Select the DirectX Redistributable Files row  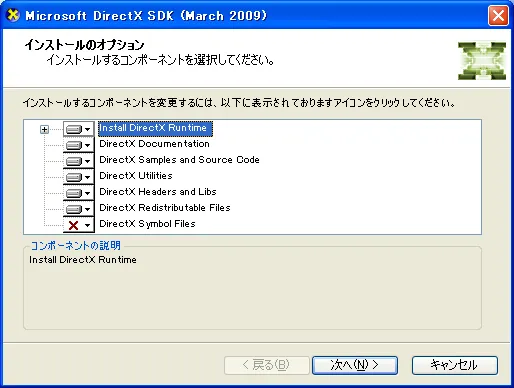point(165,208)
